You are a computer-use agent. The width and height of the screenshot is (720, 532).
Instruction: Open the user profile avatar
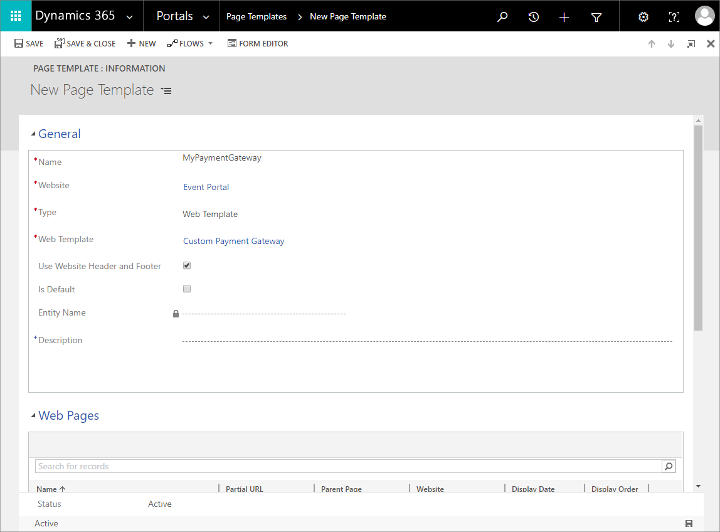[704, 16]
